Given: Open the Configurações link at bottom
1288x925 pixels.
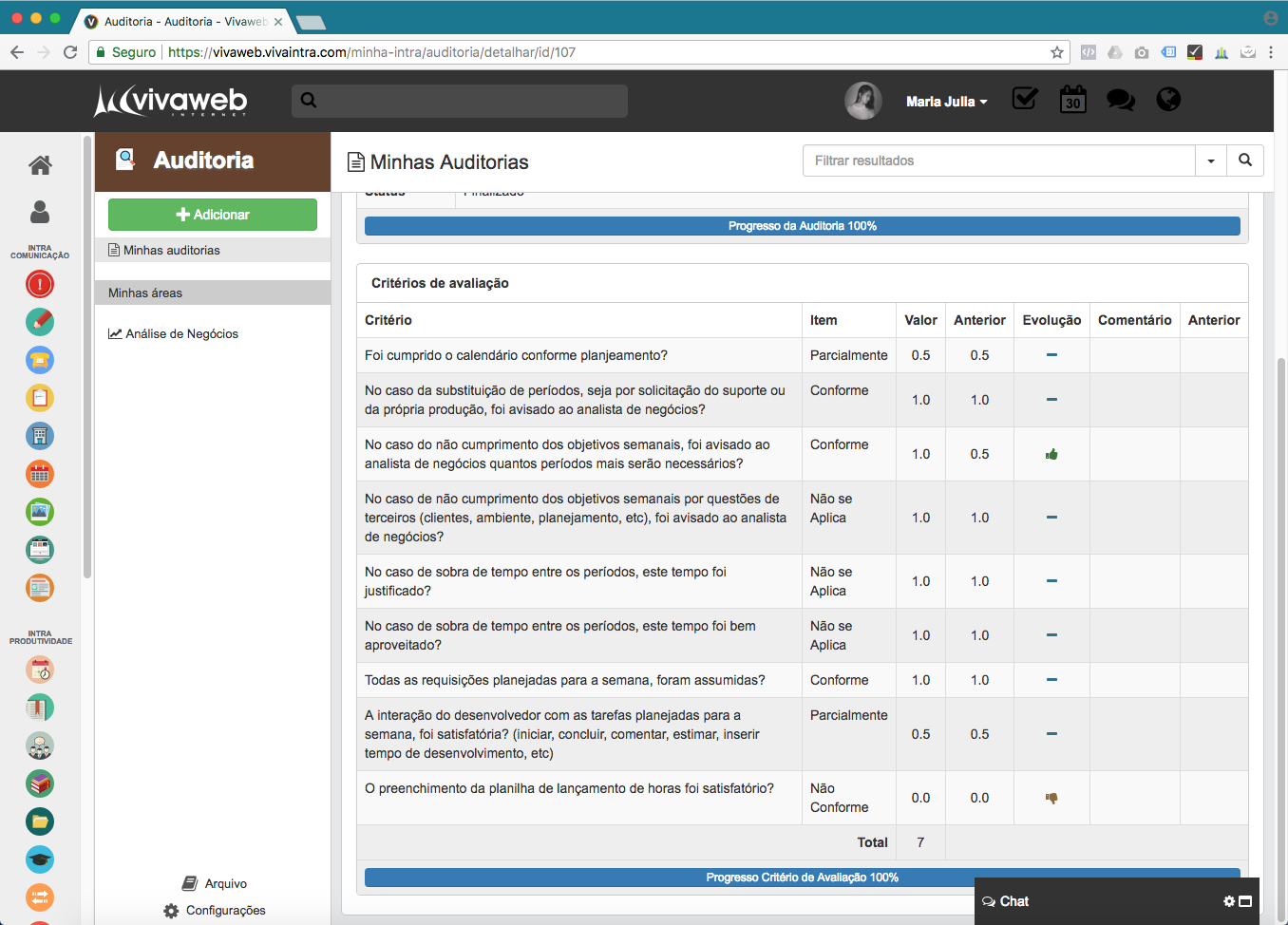Looking at the screenshot, I should [x=225, y=910].
